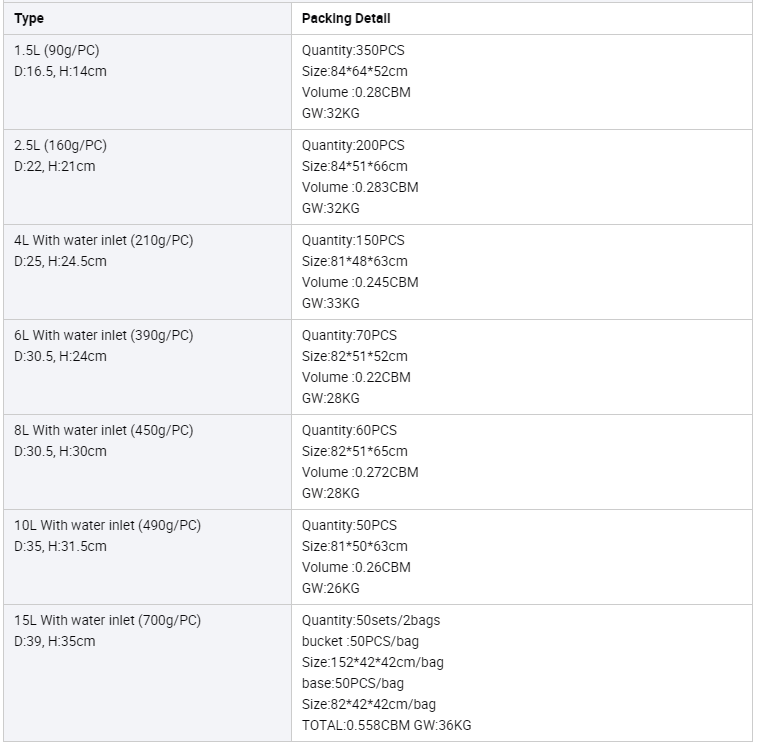Click the "Quantity:50sets/2bags" line
The height and width of the screenshot is (748, 757).
click(x=371, y=620)
